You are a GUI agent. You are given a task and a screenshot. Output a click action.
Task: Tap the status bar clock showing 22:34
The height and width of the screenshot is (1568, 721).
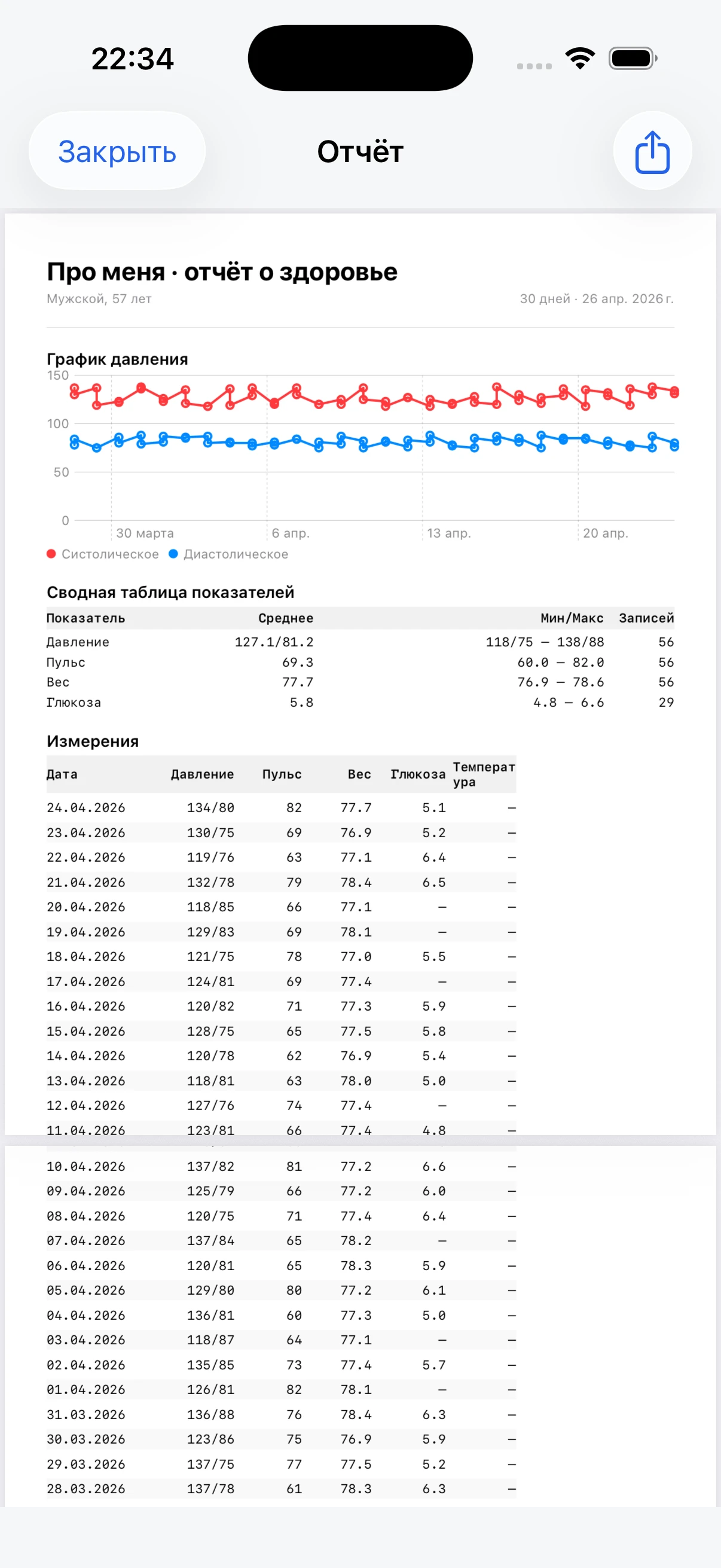click(x=133, y=59)
